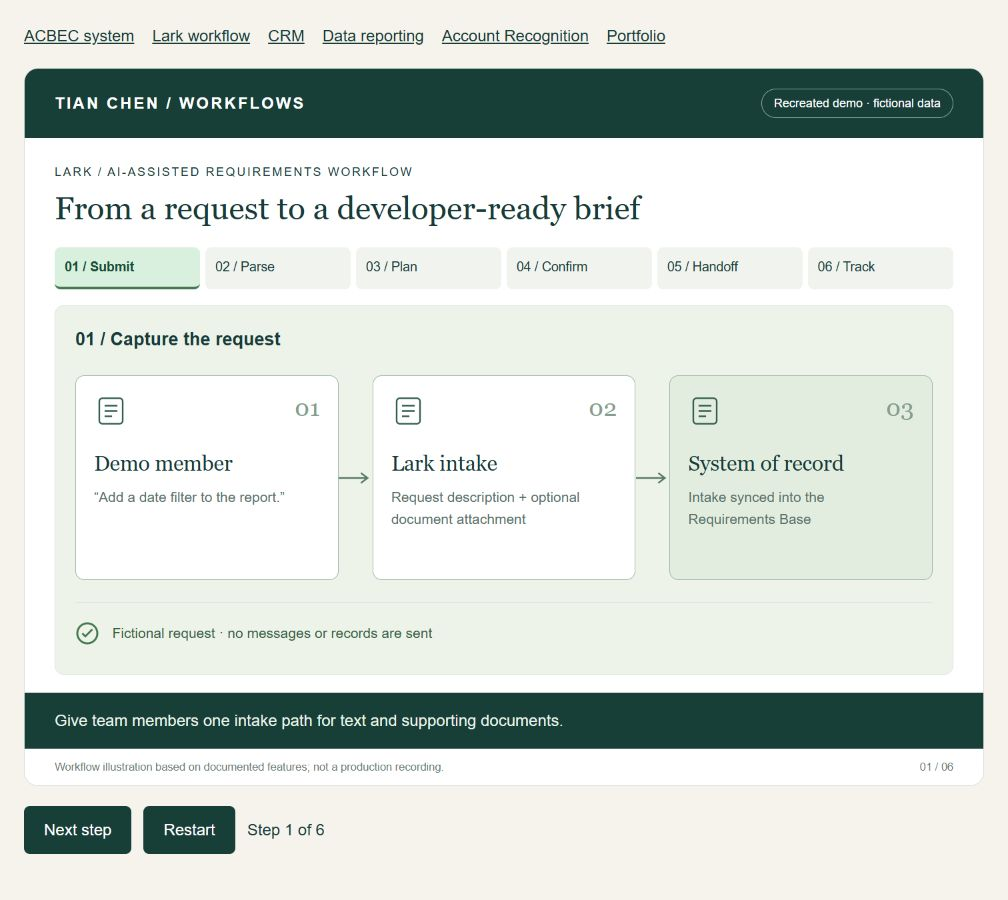Click the number 01 on Demo member card

click(307, 410)
